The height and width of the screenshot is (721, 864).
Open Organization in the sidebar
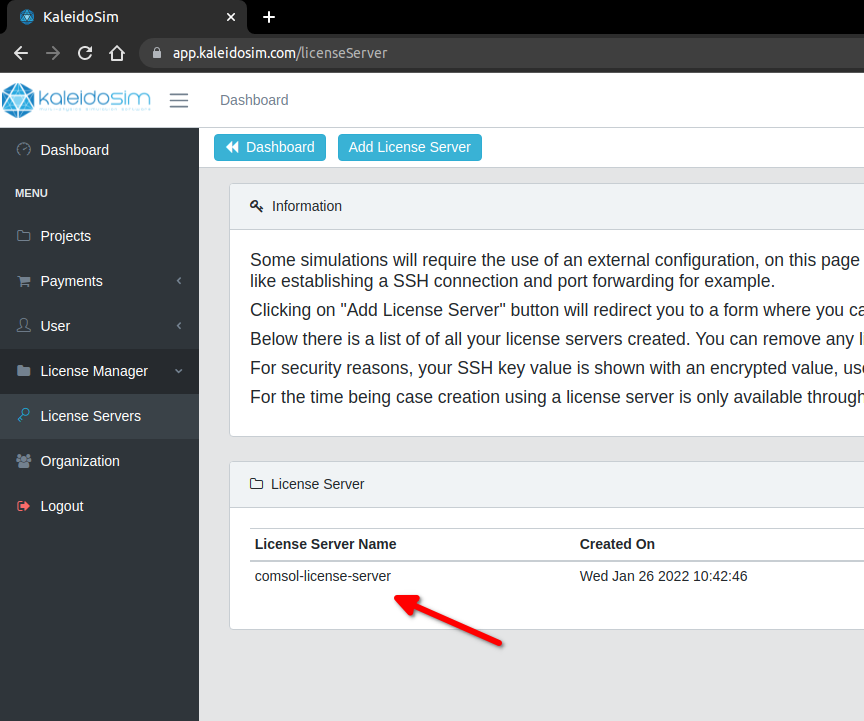99,461
